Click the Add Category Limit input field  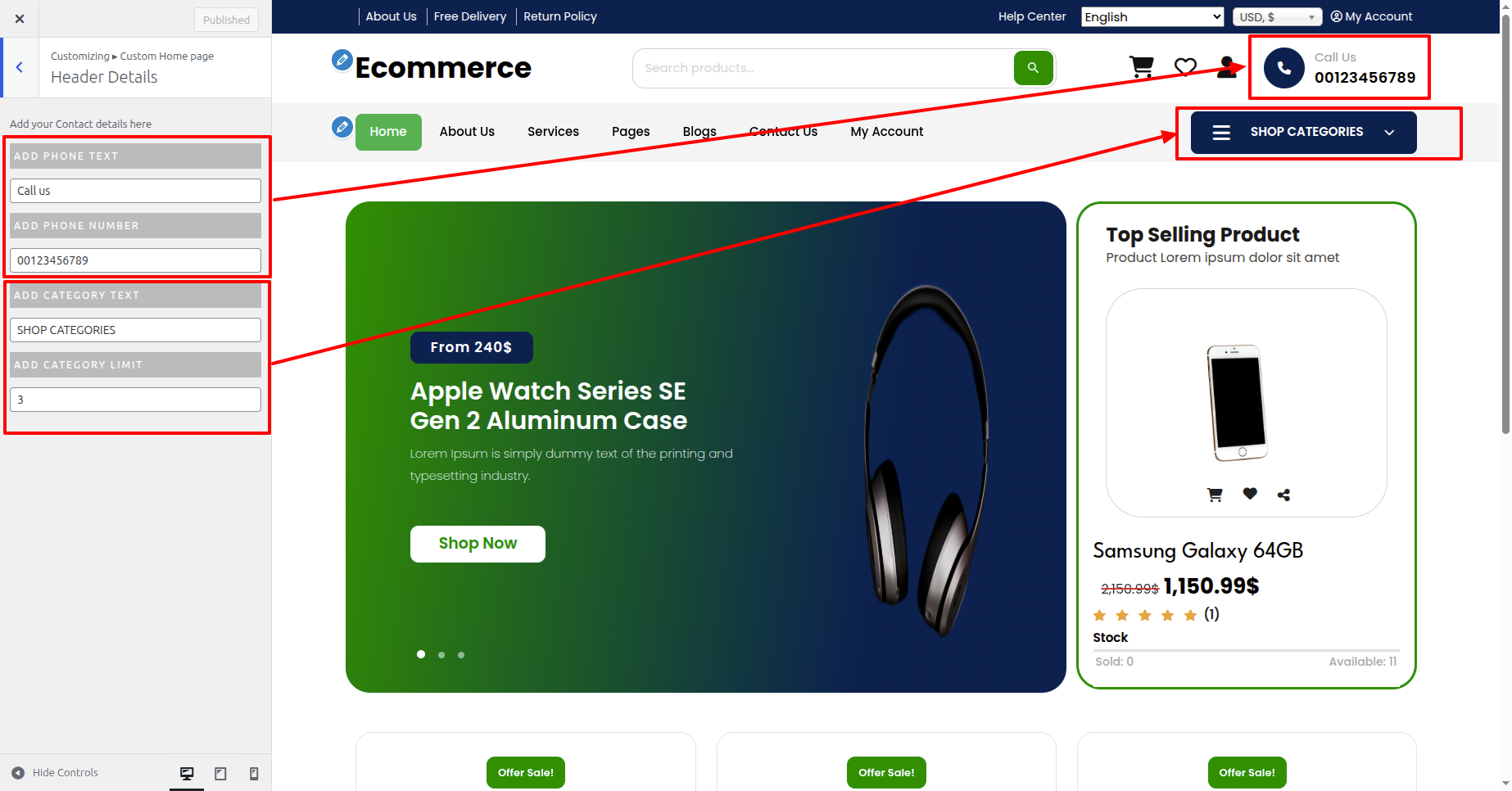pyautogui.click(x=135, y=400)
